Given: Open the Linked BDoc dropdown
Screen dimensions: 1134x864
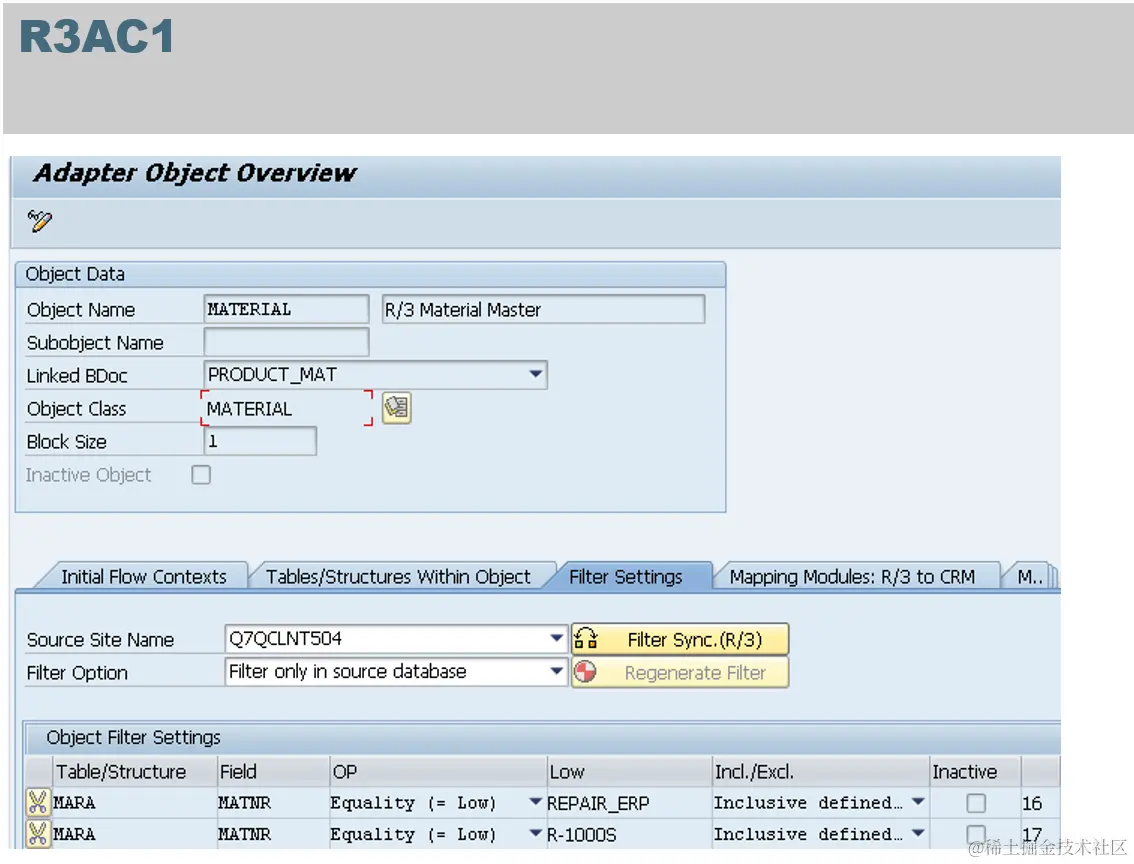Looking at the screenshot, I should click(x=535, y=375).
